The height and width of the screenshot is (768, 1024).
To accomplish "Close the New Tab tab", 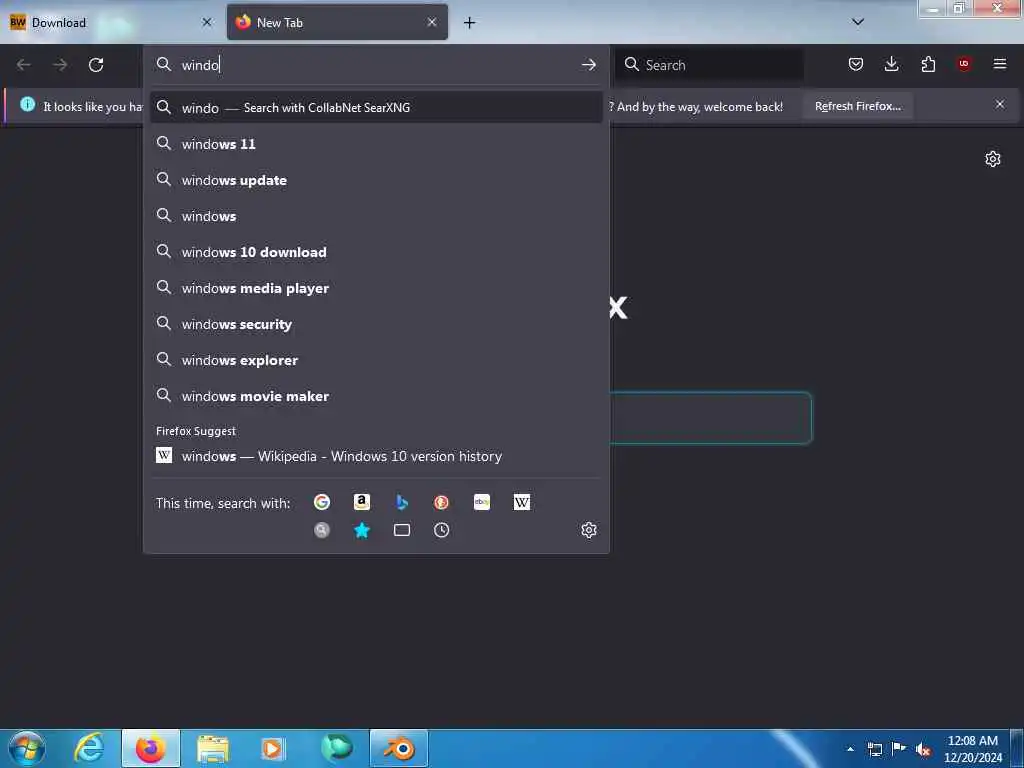I will pos(432,22).
